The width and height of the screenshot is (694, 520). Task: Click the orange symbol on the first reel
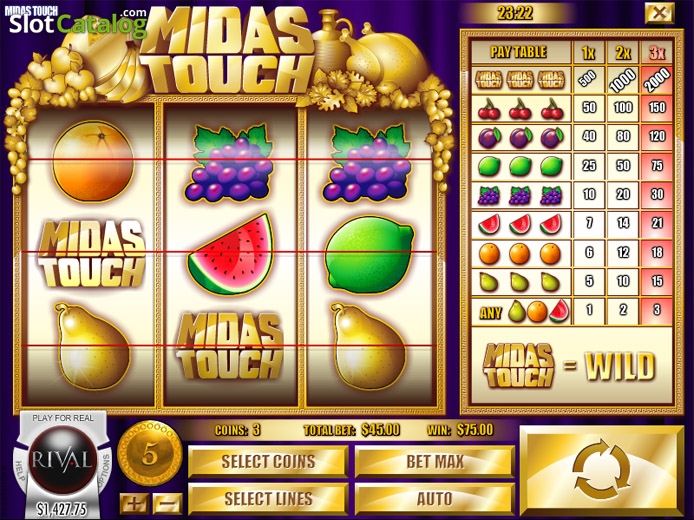tap(93, 161)
